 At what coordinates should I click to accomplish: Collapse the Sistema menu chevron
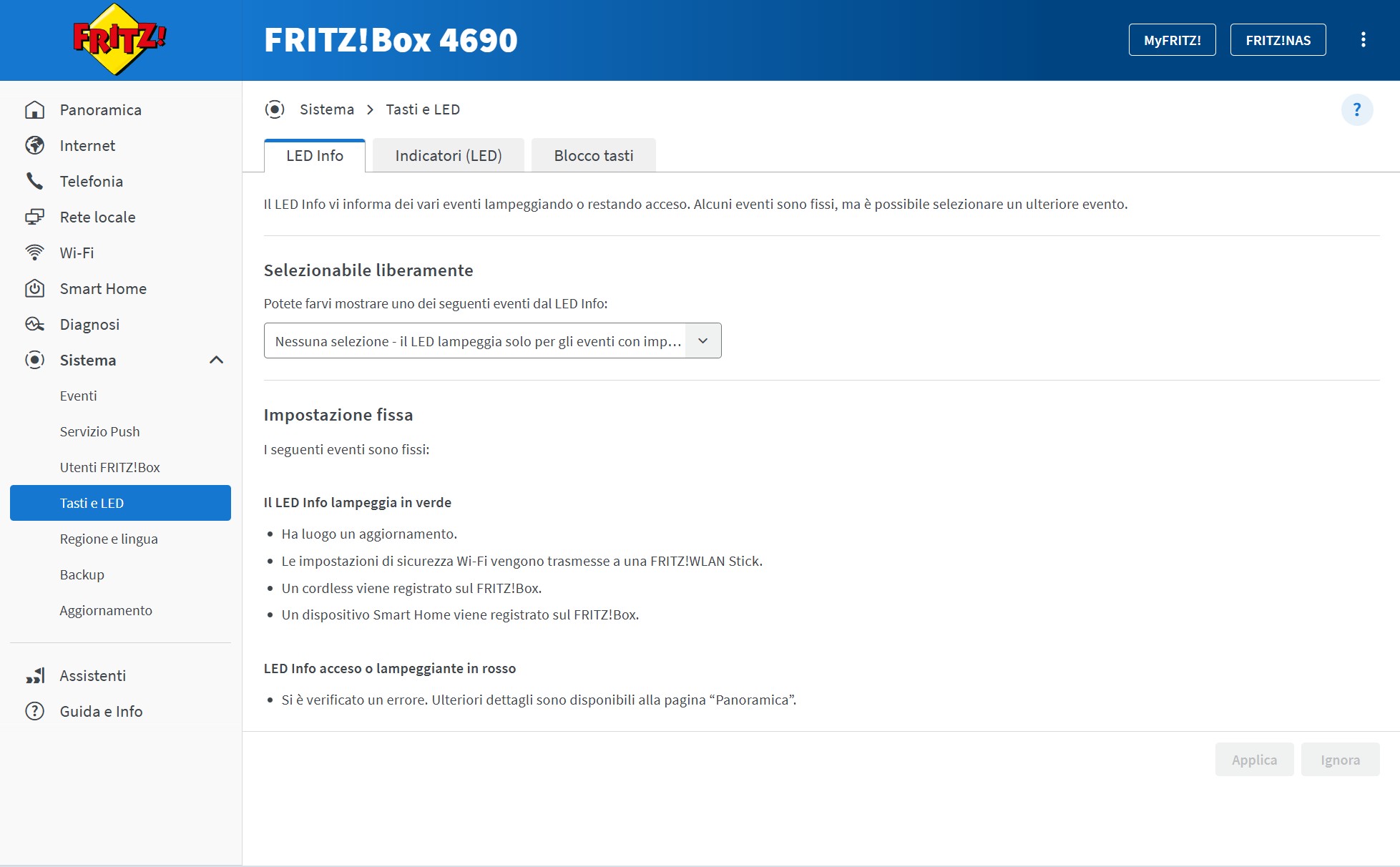coord(216,360)
